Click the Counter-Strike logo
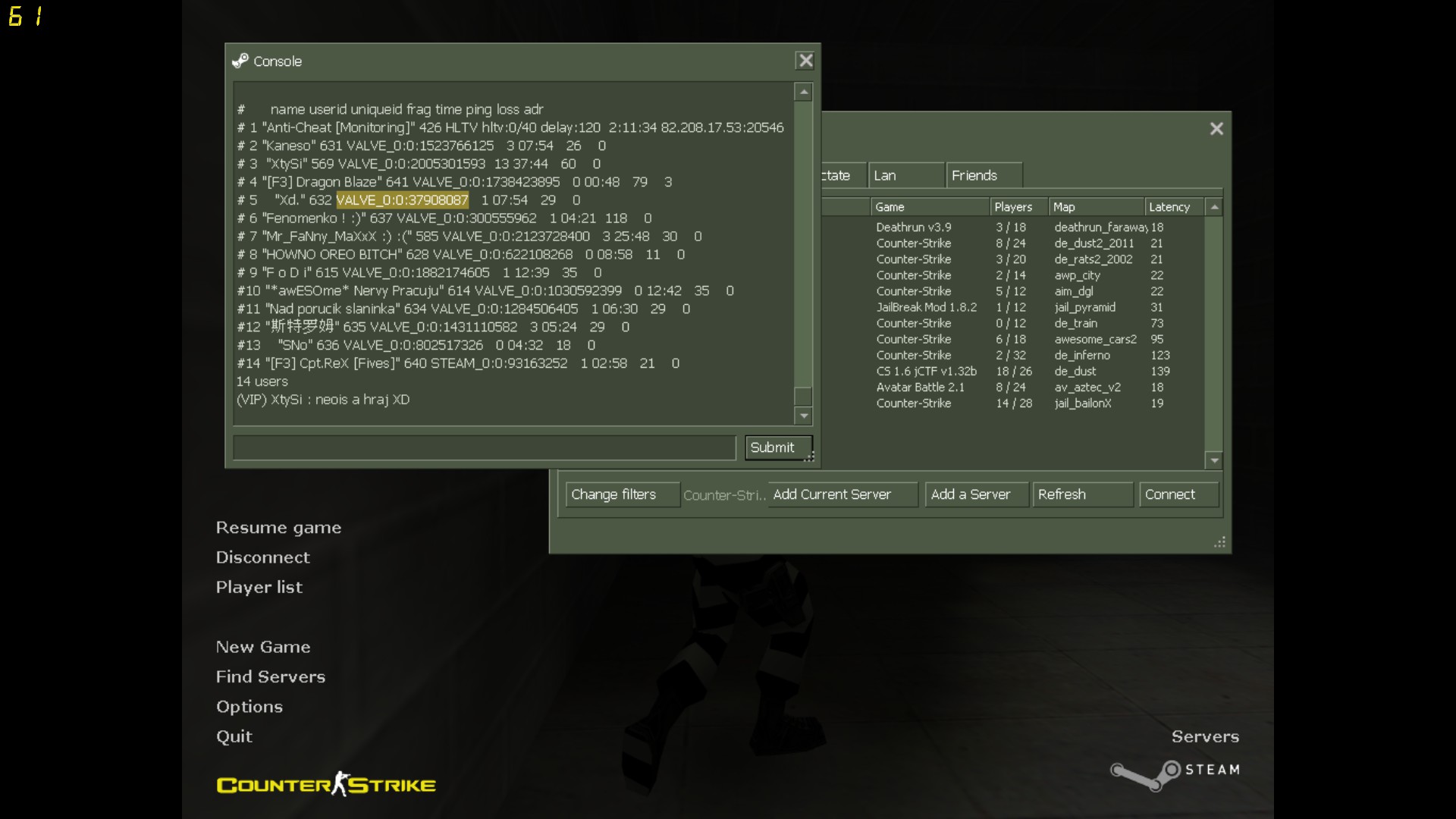This screenshot has height=819, width=1456. pos(326,784)
